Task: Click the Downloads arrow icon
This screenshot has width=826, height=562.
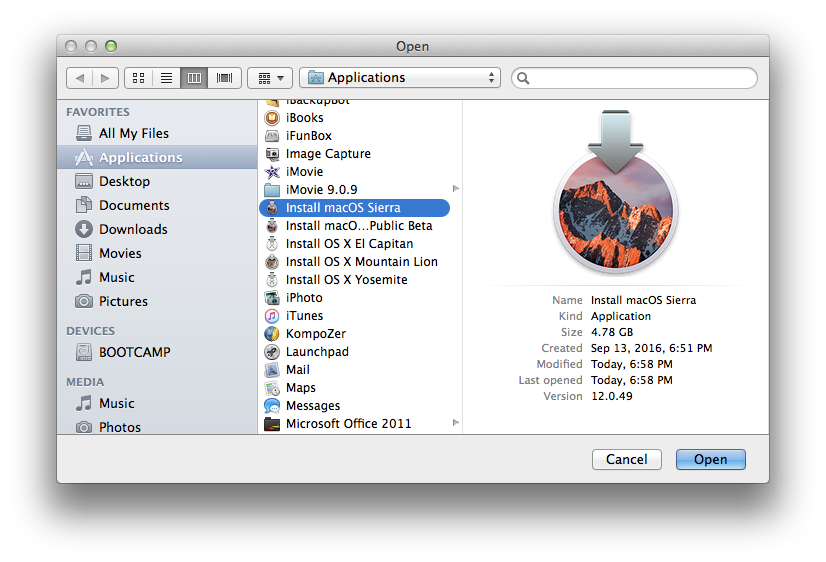Action: click(x=84, y=229)
